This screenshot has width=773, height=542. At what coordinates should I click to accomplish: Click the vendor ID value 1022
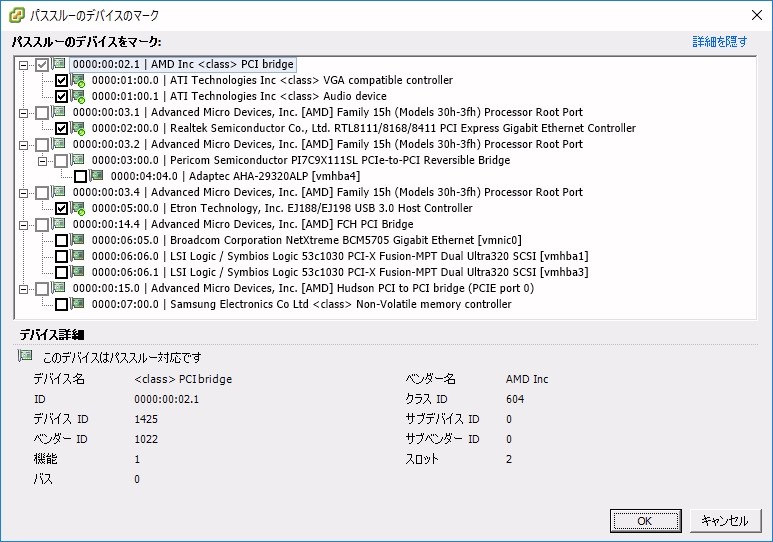146,439
